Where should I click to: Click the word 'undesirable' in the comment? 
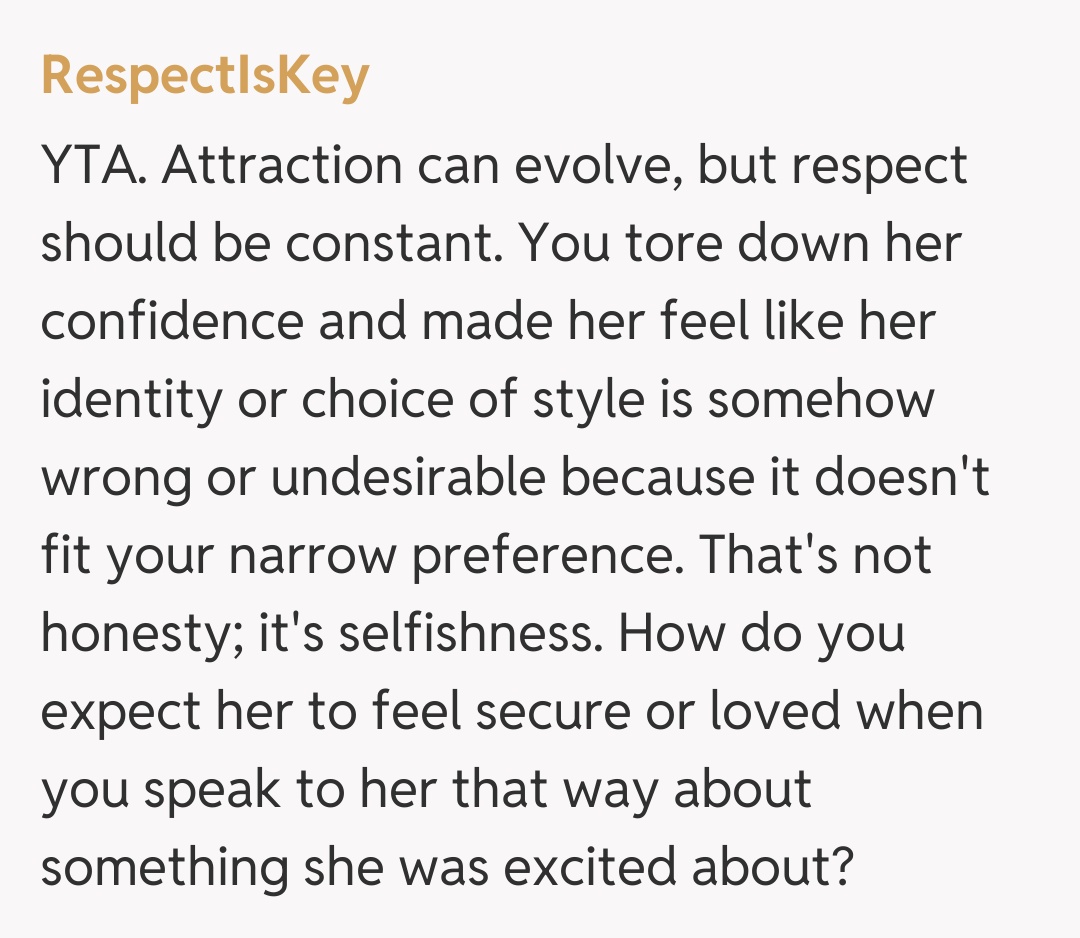point(408,478)
